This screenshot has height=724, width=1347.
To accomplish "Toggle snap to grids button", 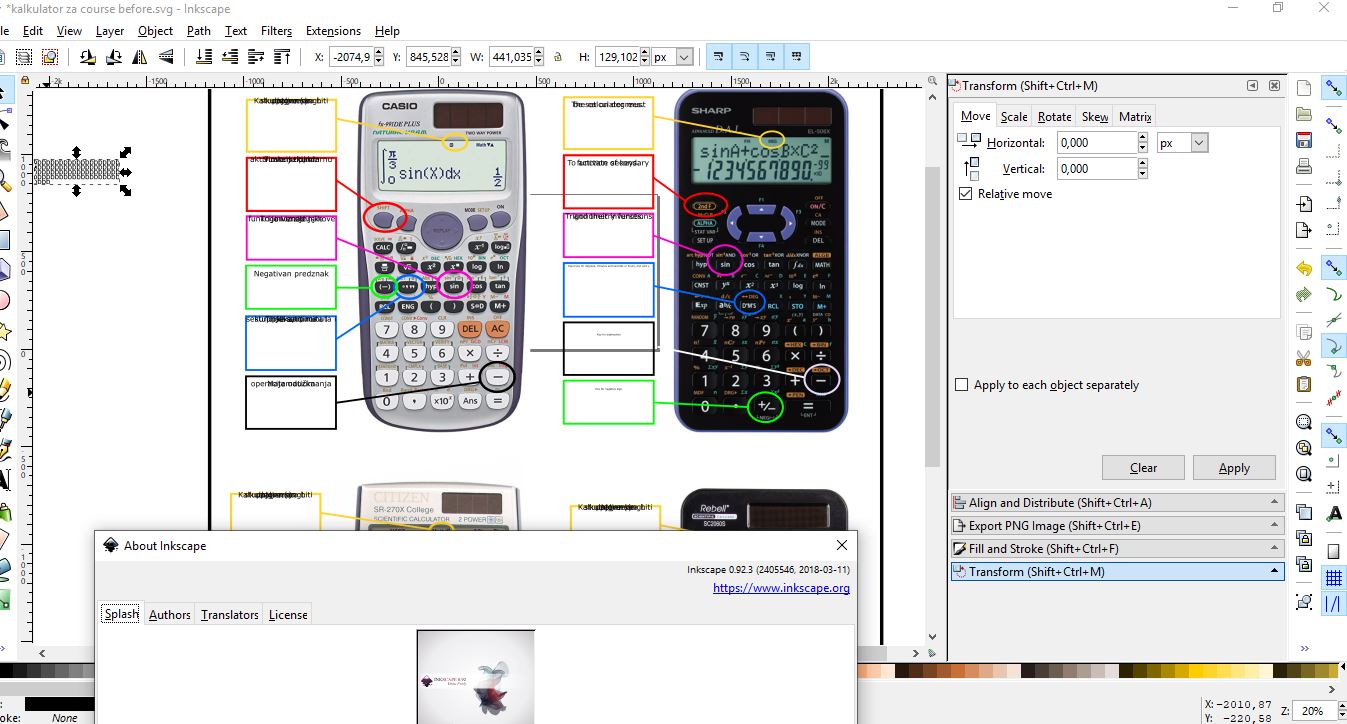I will pyautogui.click(x=1333, y=578).
